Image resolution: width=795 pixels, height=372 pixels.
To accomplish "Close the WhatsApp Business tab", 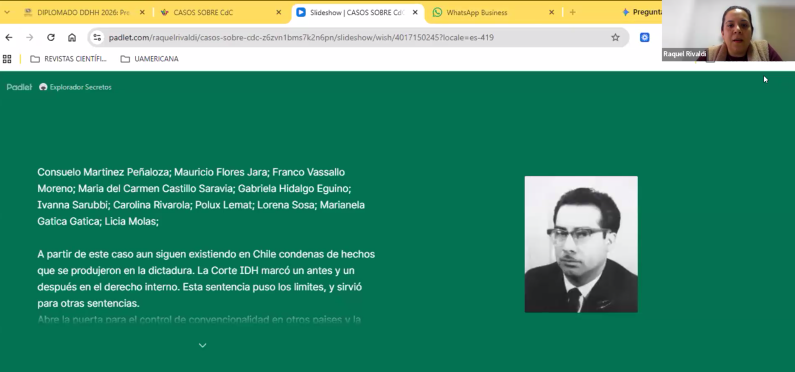I will click(x=552, y=13).
